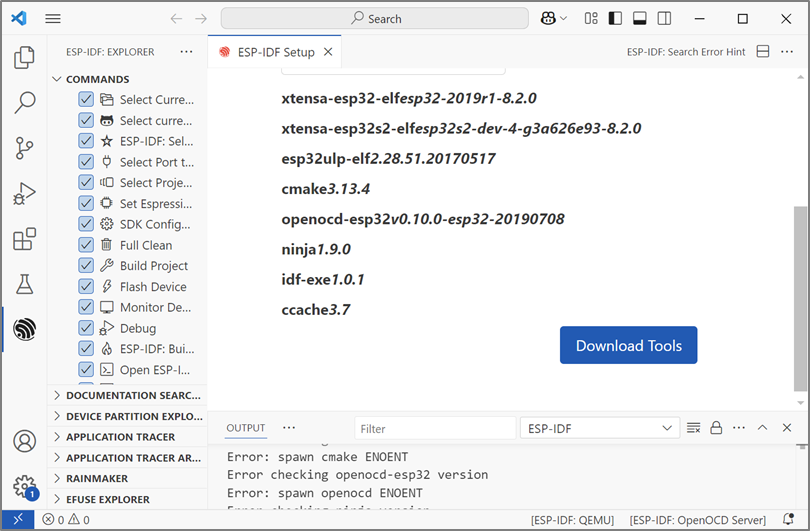Clear the output panel
This screenshot has height=531, width=810.
tap(693, 428)
